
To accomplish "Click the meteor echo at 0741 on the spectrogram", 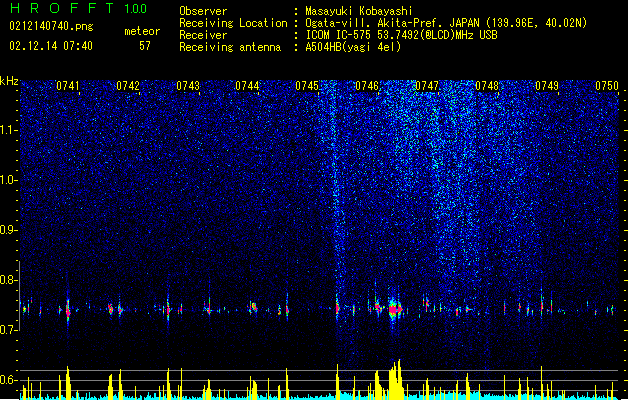I will tap(68, 311).
